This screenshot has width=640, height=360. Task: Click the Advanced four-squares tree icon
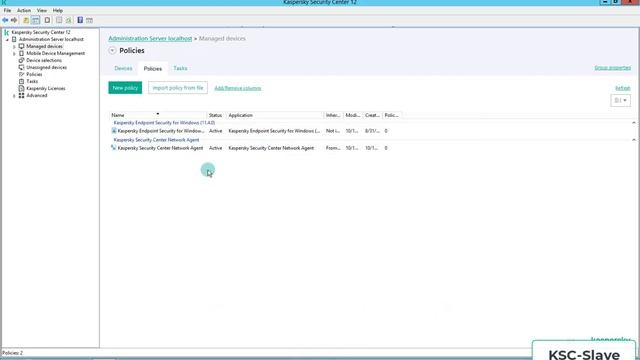[22, 95]
